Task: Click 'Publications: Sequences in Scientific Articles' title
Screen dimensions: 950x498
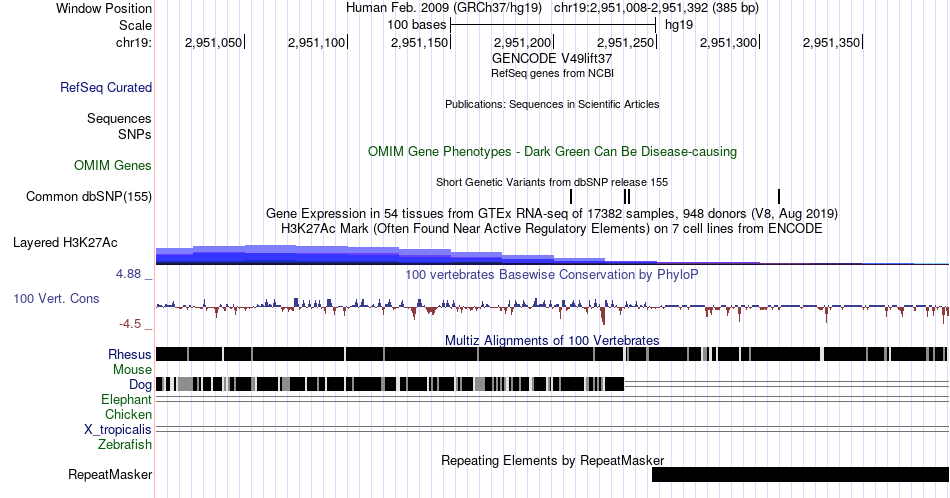Action: pos(552,104)
